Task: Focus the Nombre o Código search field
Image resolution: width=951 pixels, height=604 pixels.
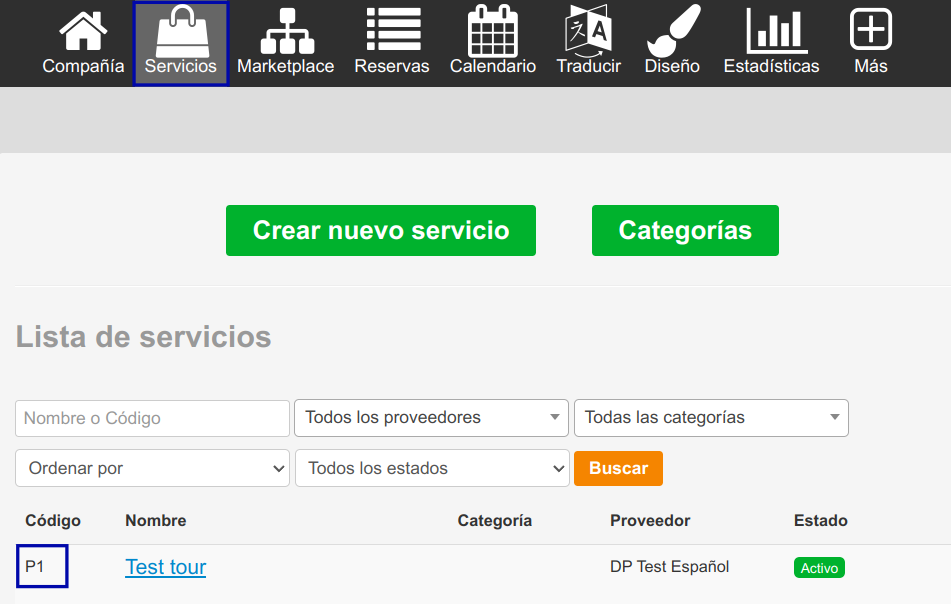Action: [x=152, y=418]
